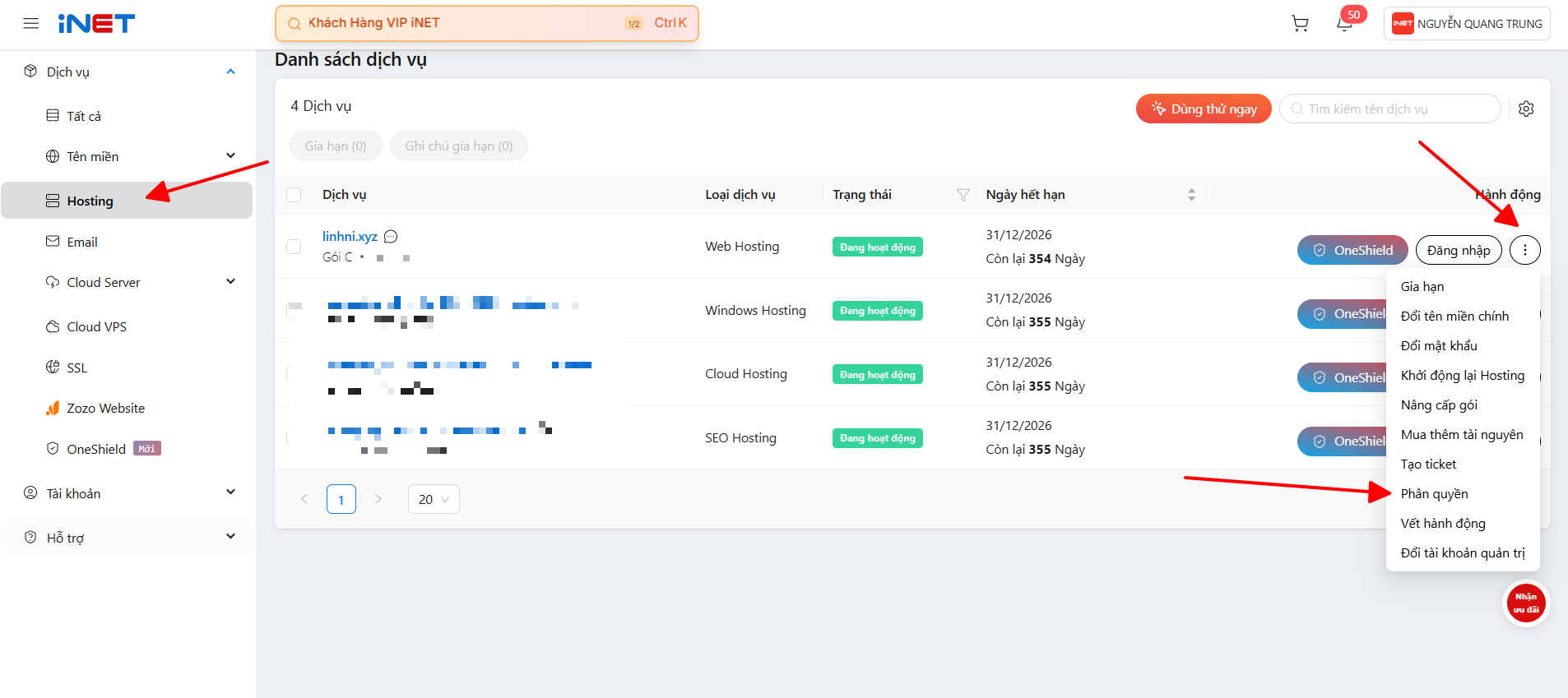
Task: Click OneShield button in the SEO Hosting row
Action: (x=1343, y=441)
